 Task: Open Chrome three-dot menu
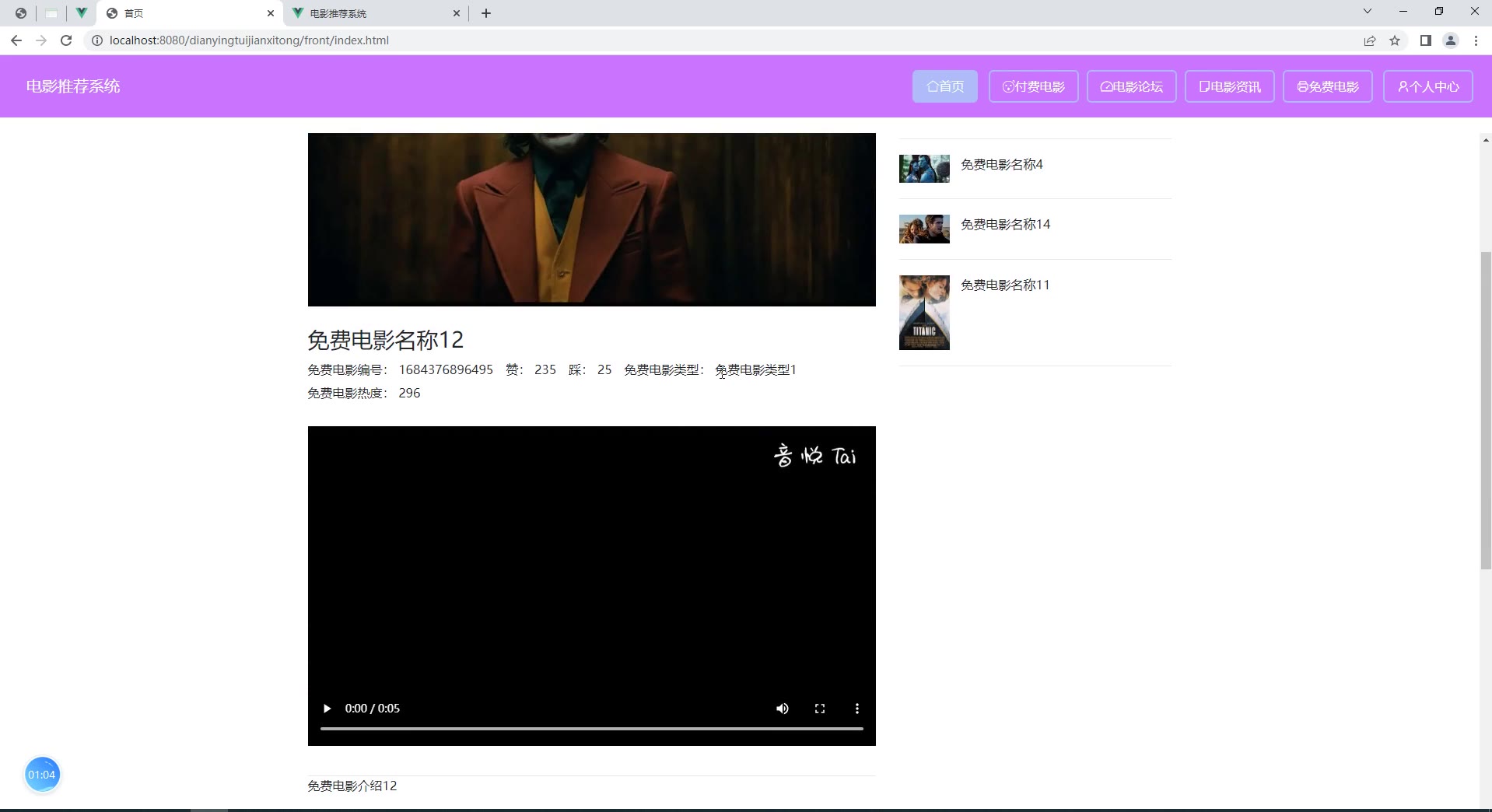tap(1476, 40)
